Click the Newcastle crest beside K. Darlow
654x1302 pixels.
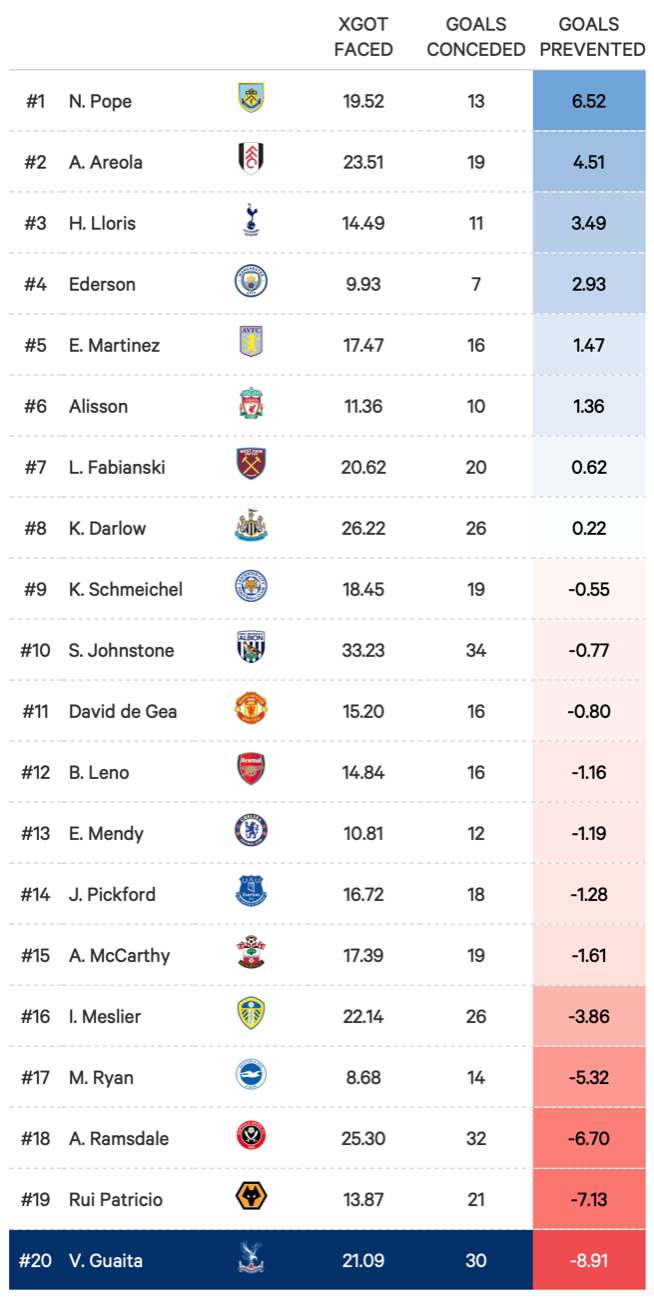click(x=251, y=527)
